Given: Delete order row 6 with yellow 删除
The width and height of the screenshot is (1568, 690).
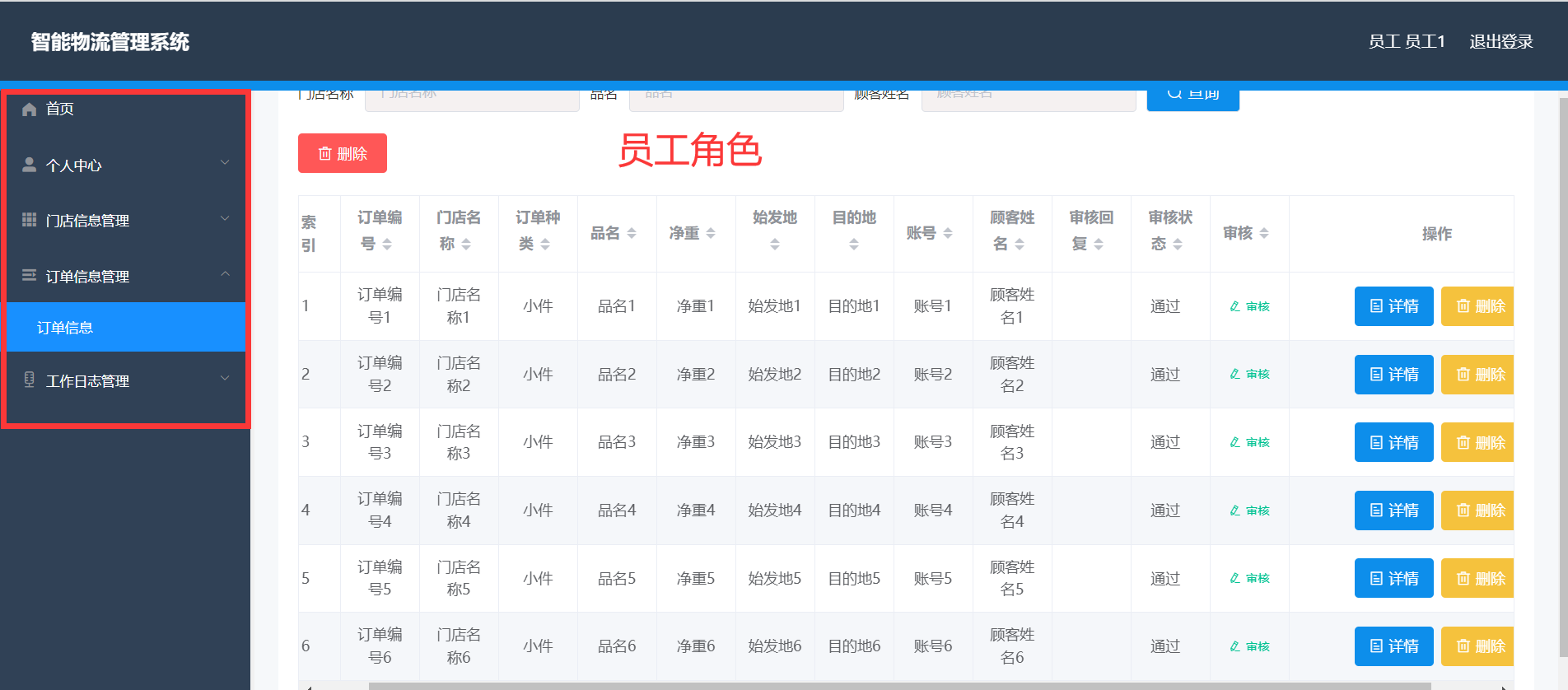Looking at the screenshot, I should (x=1477, y=646).
